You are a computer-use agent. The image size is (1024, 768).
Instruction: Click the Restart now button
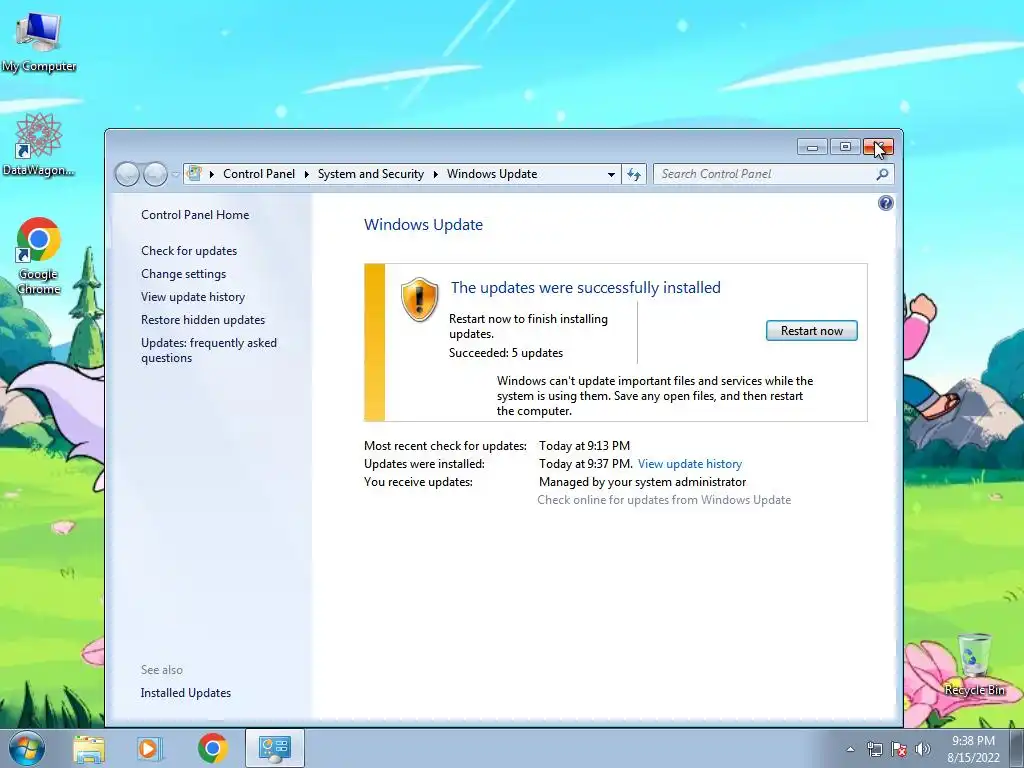[811, 330]
